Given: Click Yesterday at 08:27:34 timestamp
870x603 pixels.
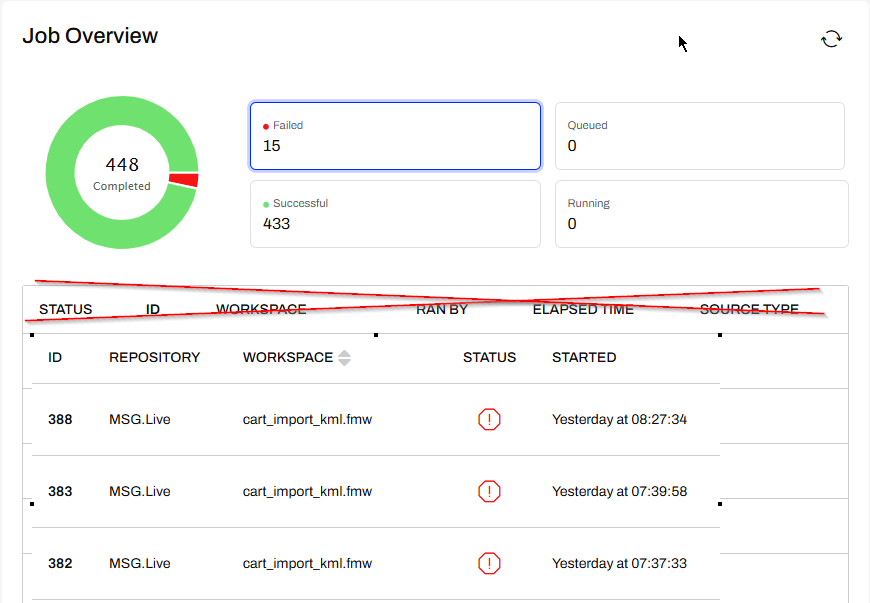Looking at the screenshot, I should pos(619,419).
